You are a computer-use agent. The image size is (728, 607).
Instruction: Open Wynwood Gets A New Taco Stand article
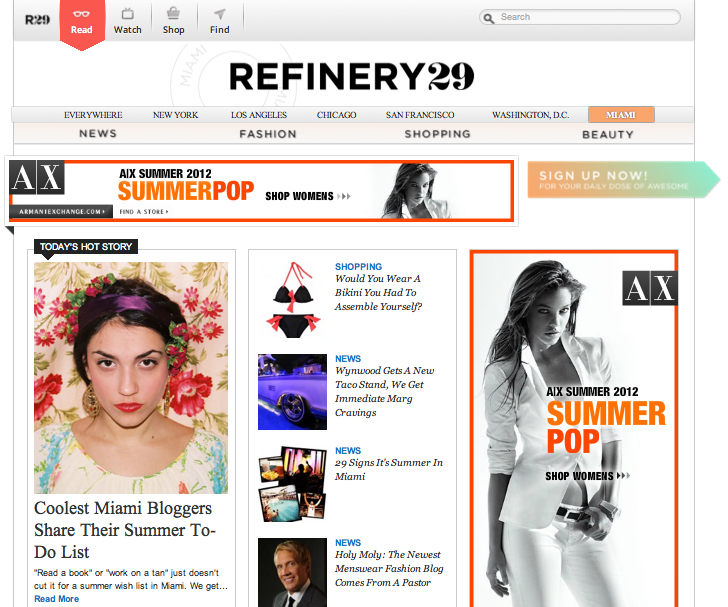click(x=384, y=392)
